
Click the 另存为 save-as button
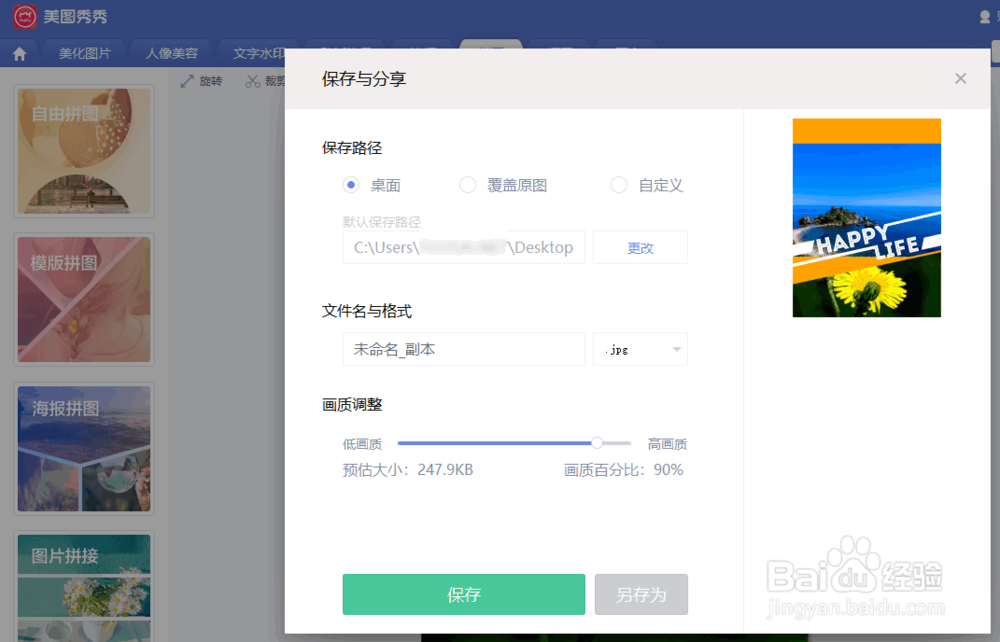tap(641, 594)
